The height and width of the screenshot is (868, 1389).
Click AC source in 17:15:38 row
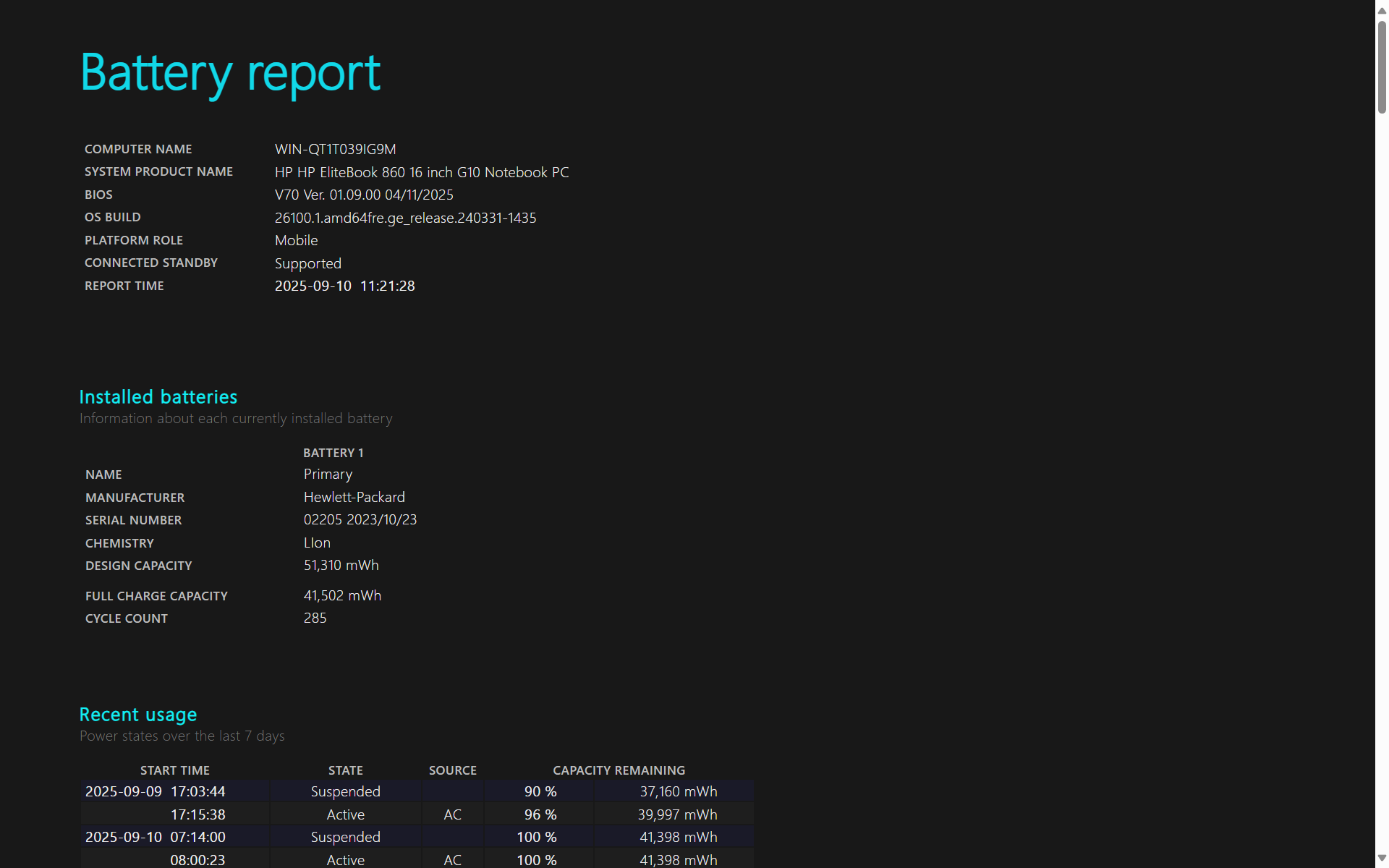(x=452, y=814)
